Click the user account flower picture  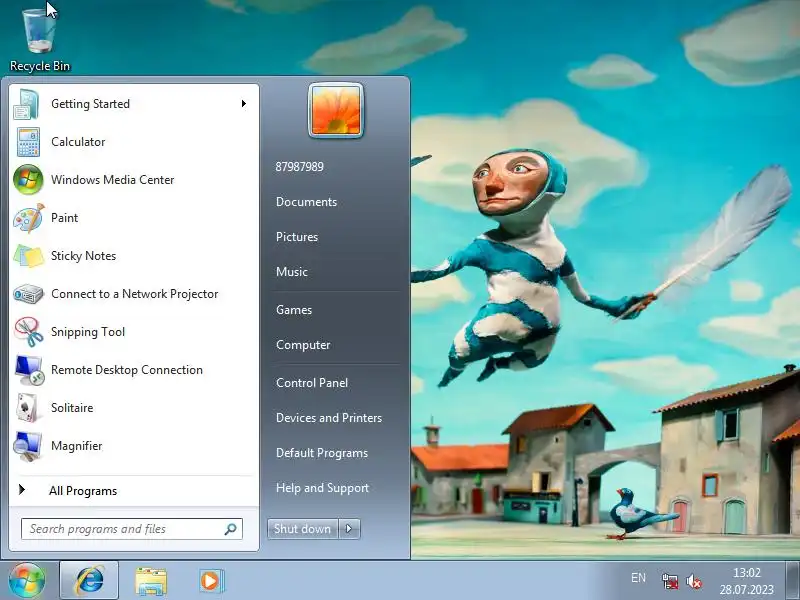click(336, 110)
